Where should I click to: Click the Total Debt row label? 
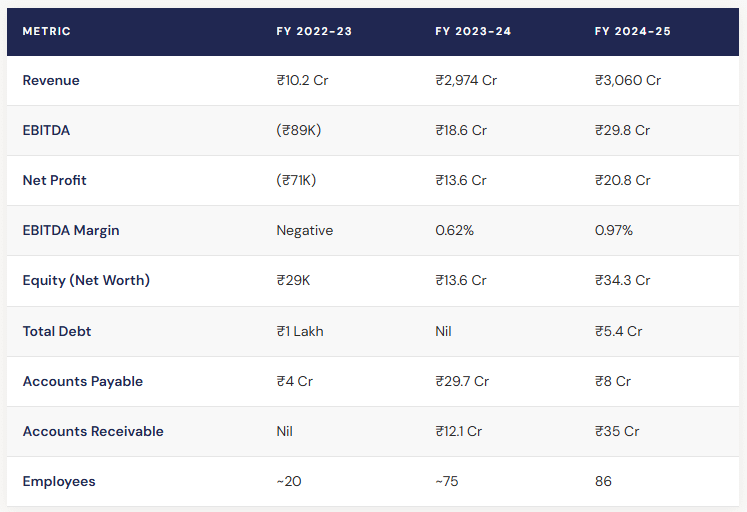[57, 331]
